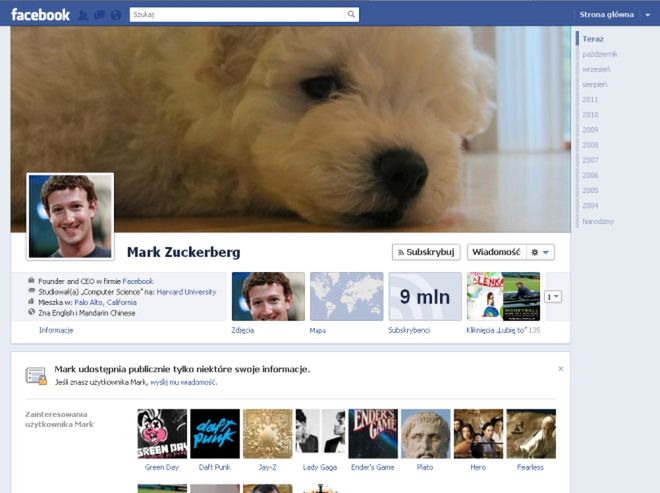The image size is (660, 493).
Task: Jump to wrzesień on timeline
Action: coord(596,69)
